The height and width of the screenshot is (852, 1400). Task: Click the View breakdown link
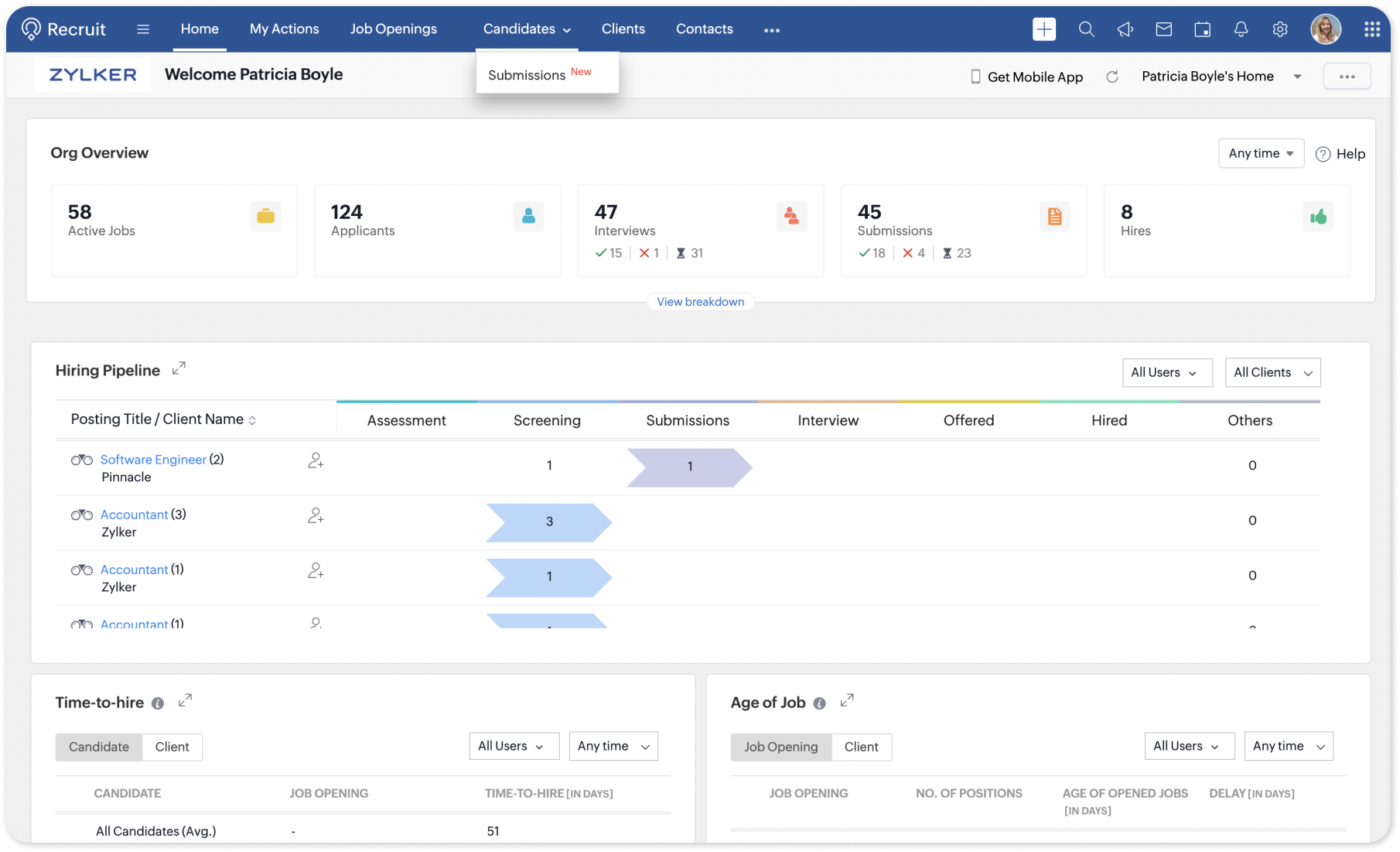(700, 302)
